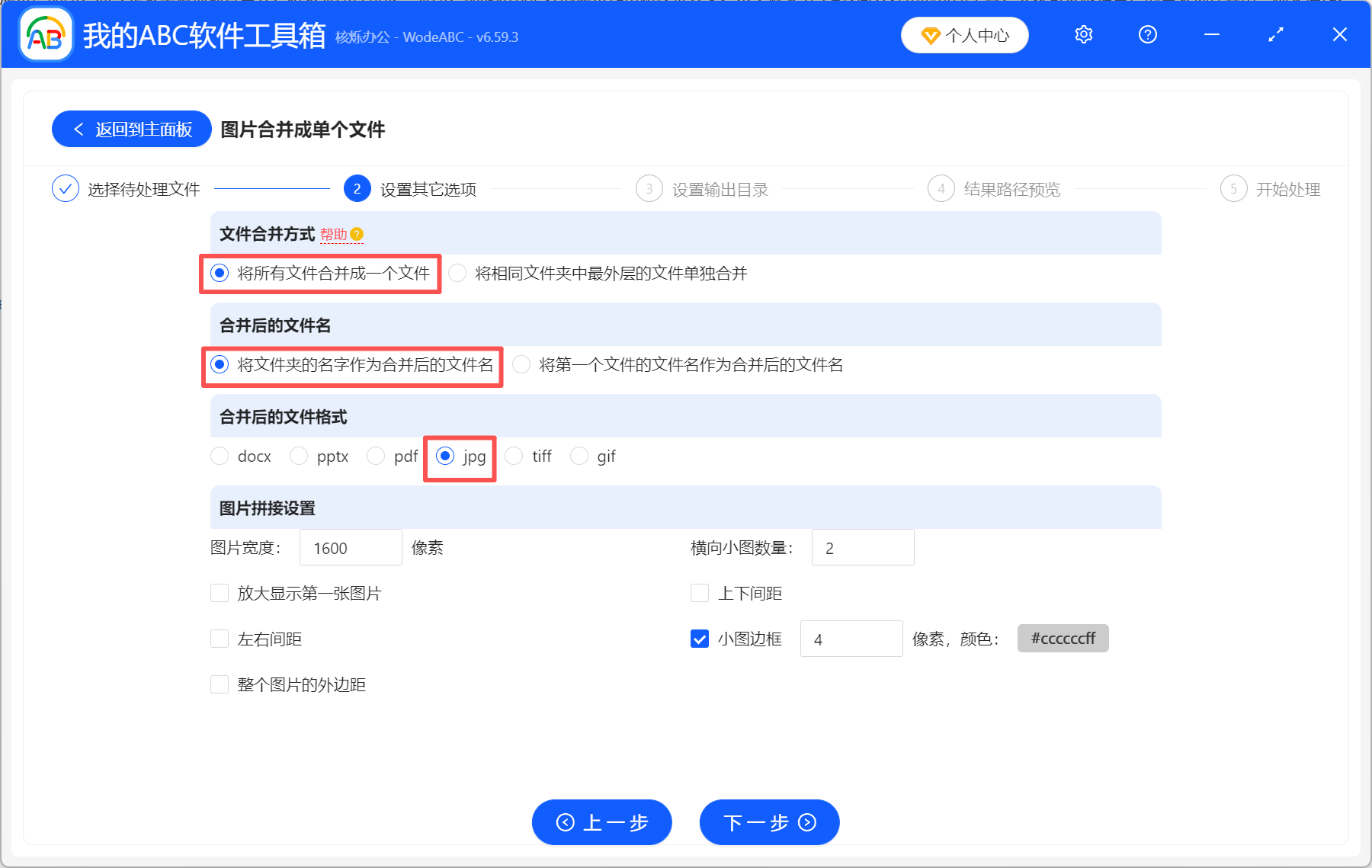Open the settings gear icon
Screen dimensions: 1372x868
tap(1083, 34)
